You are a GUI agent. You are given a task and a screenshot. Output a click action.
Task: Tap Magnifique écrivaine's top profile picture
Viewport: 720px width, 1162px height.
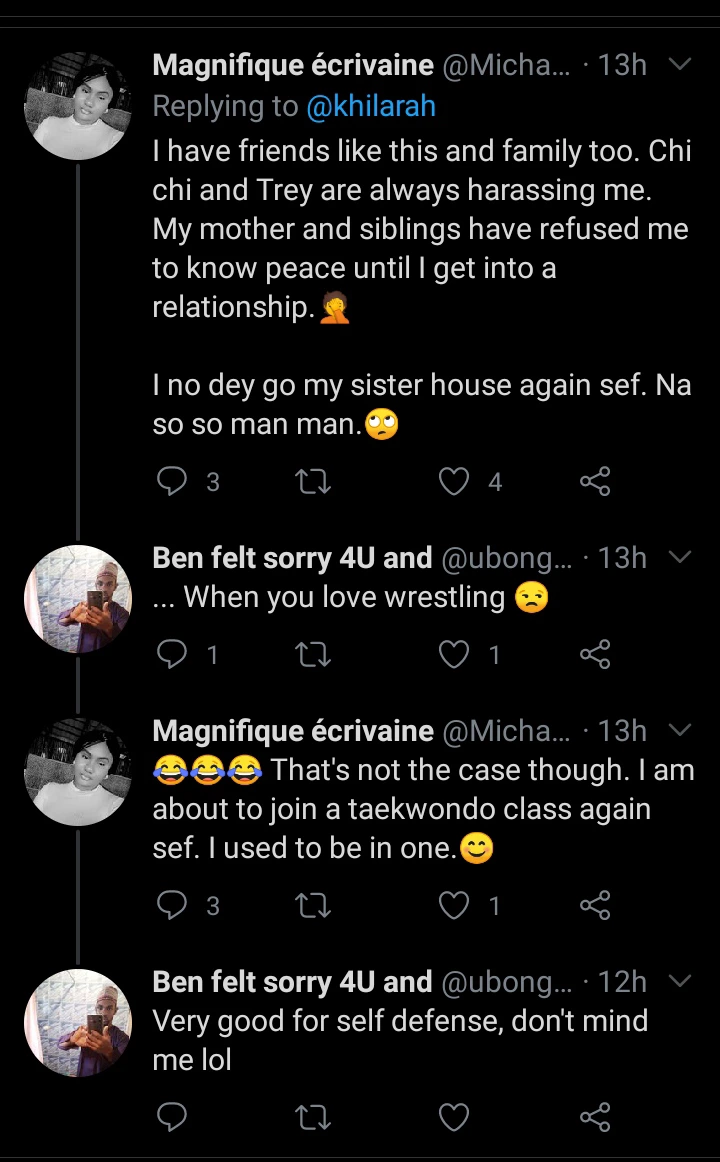78,106
